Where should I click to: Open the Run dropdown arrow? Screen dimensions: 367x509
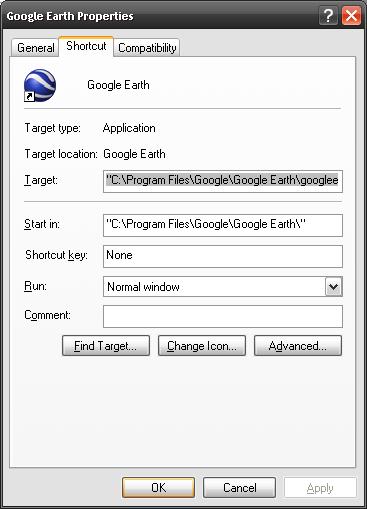point(333,286)
